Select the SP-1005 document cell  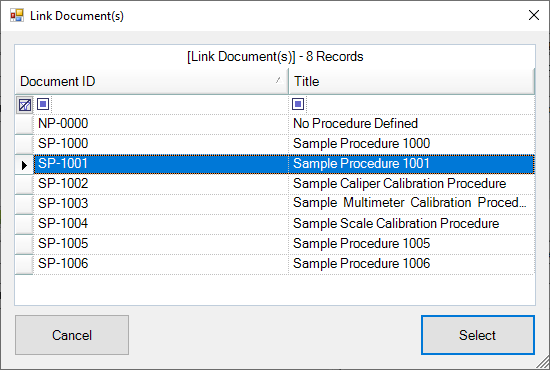coord(161,244)
